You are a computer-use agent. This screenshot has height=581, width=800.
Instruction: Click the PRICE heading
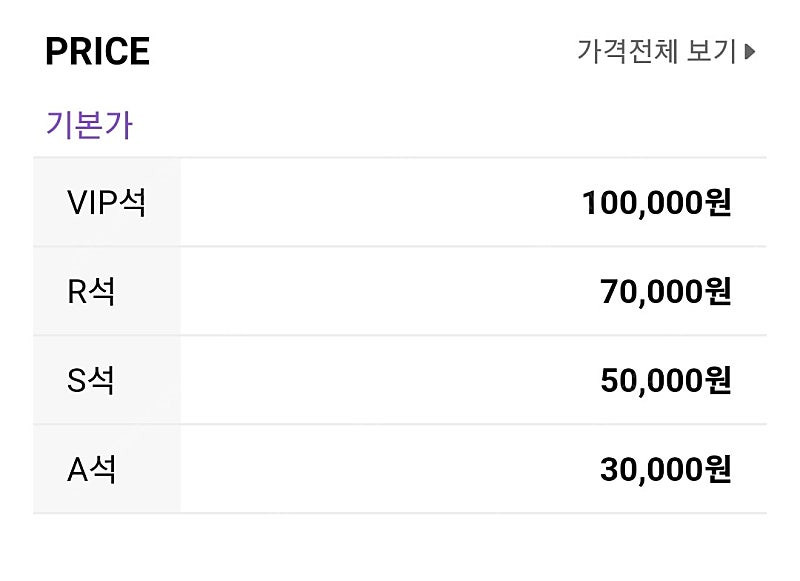[96, 49]
